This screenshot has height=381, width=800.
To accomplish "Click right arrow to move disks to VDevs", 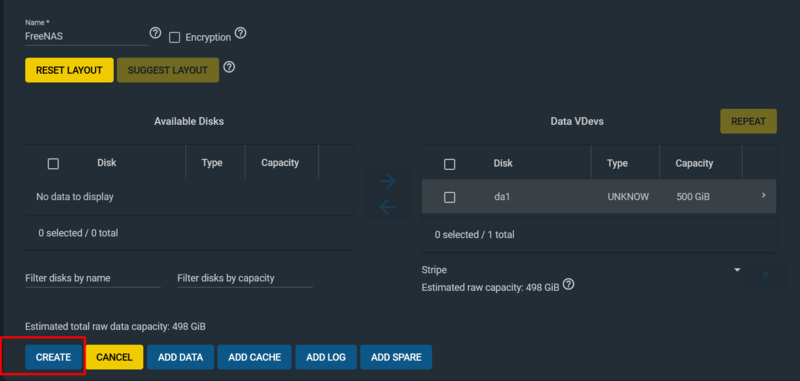I will pos(387,181).
